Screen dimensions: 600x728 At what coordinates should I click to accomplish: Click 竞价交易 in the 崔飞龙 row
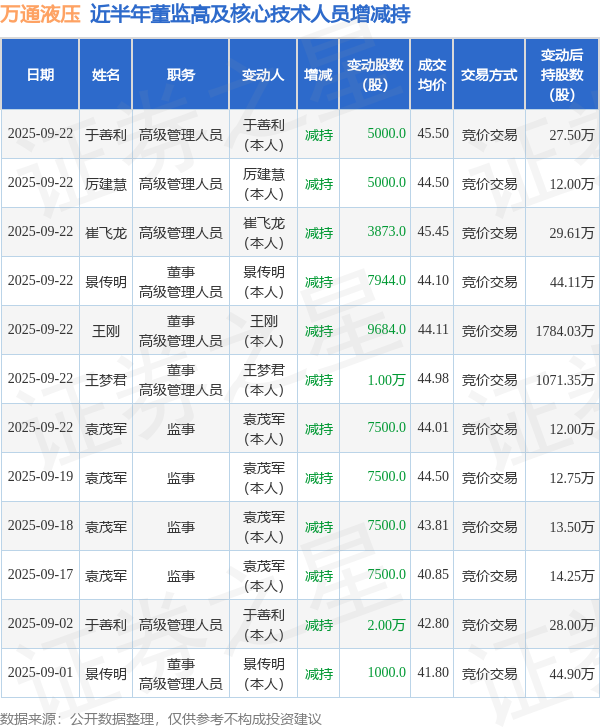[x=489, y=233]
